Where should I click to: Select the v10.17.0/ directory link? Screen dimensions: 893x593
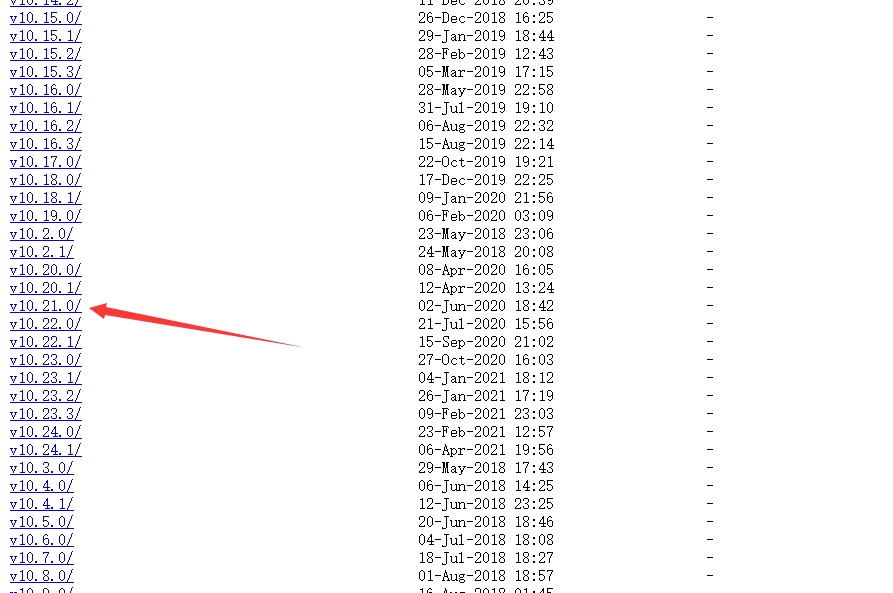pos(46,162)
